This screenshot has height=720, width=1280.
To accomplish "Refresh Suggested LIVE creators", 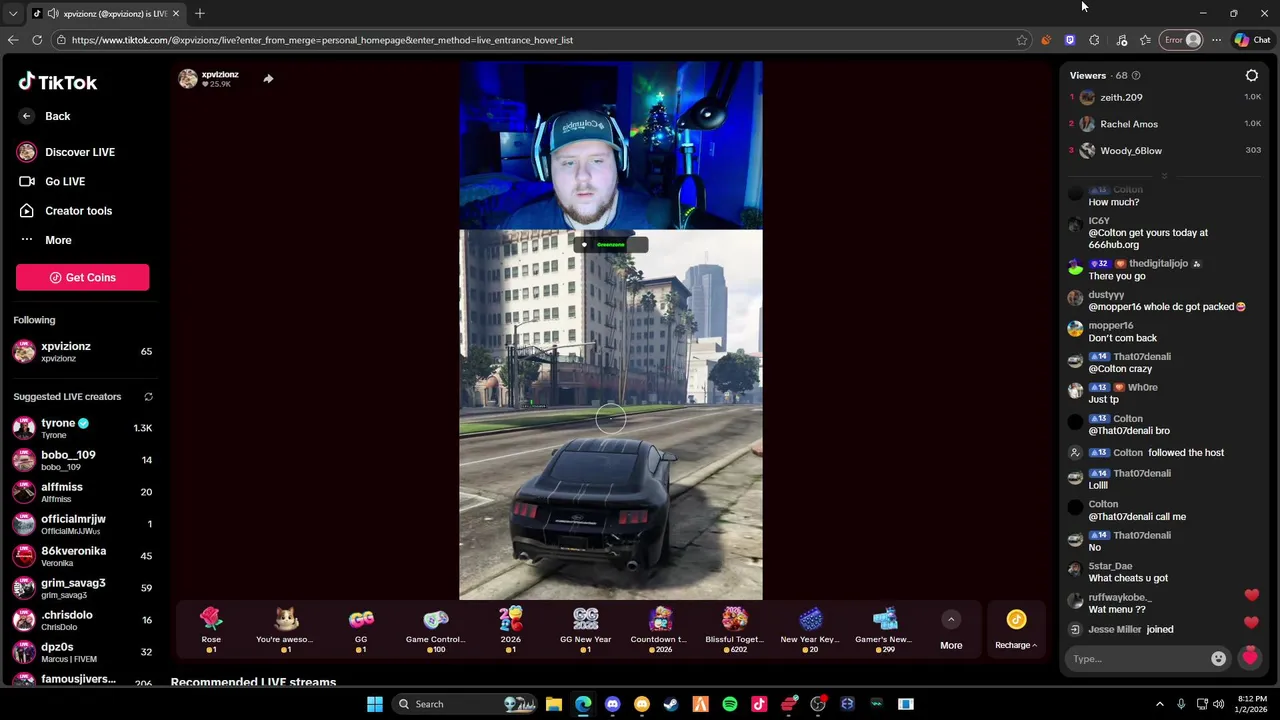I will (x=148, y=397).
